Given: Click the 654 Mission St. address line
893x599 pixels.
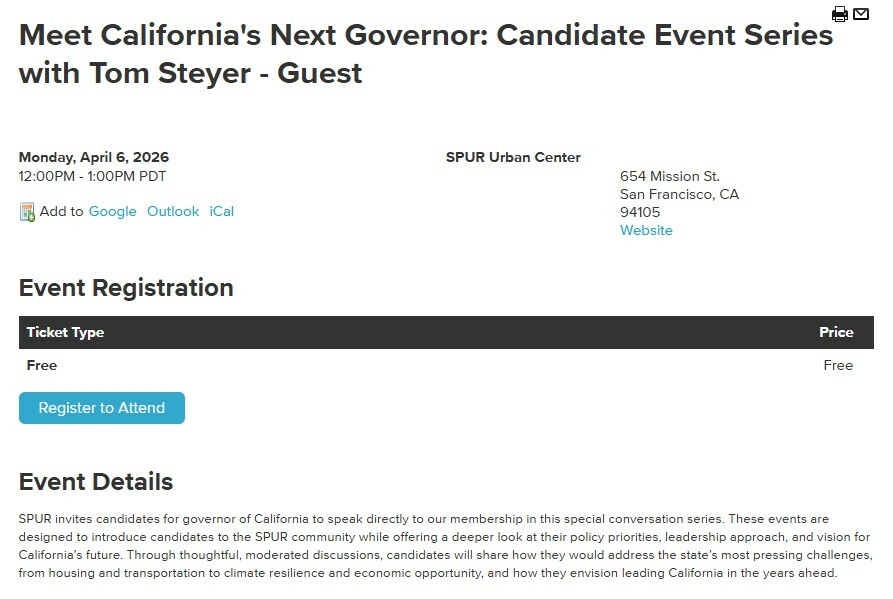Looking at the screenshot, I should tap(669, 176).
